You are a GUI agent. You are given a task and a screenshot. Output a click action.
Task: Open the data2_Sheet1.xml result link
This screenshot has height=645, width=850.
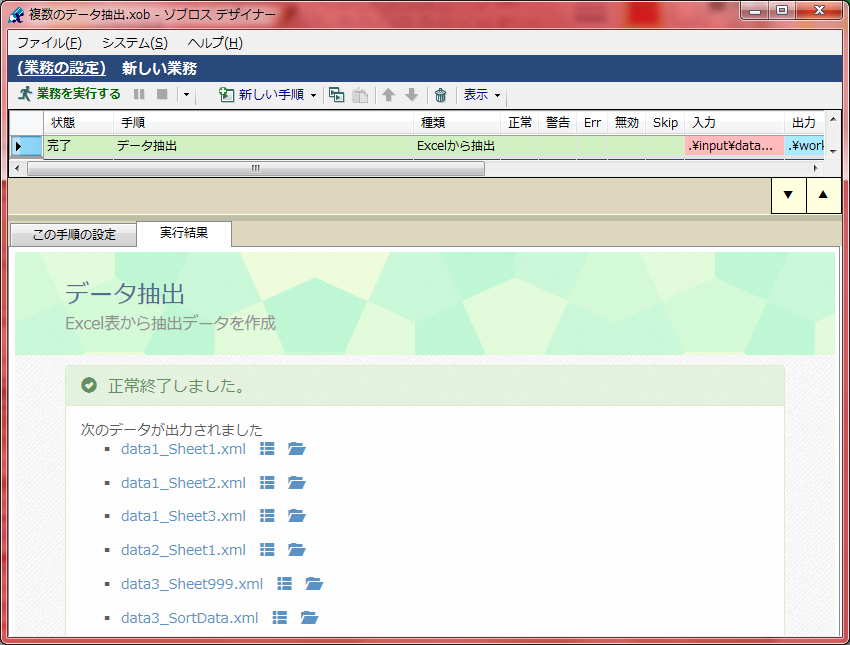(x=183, y=549)
